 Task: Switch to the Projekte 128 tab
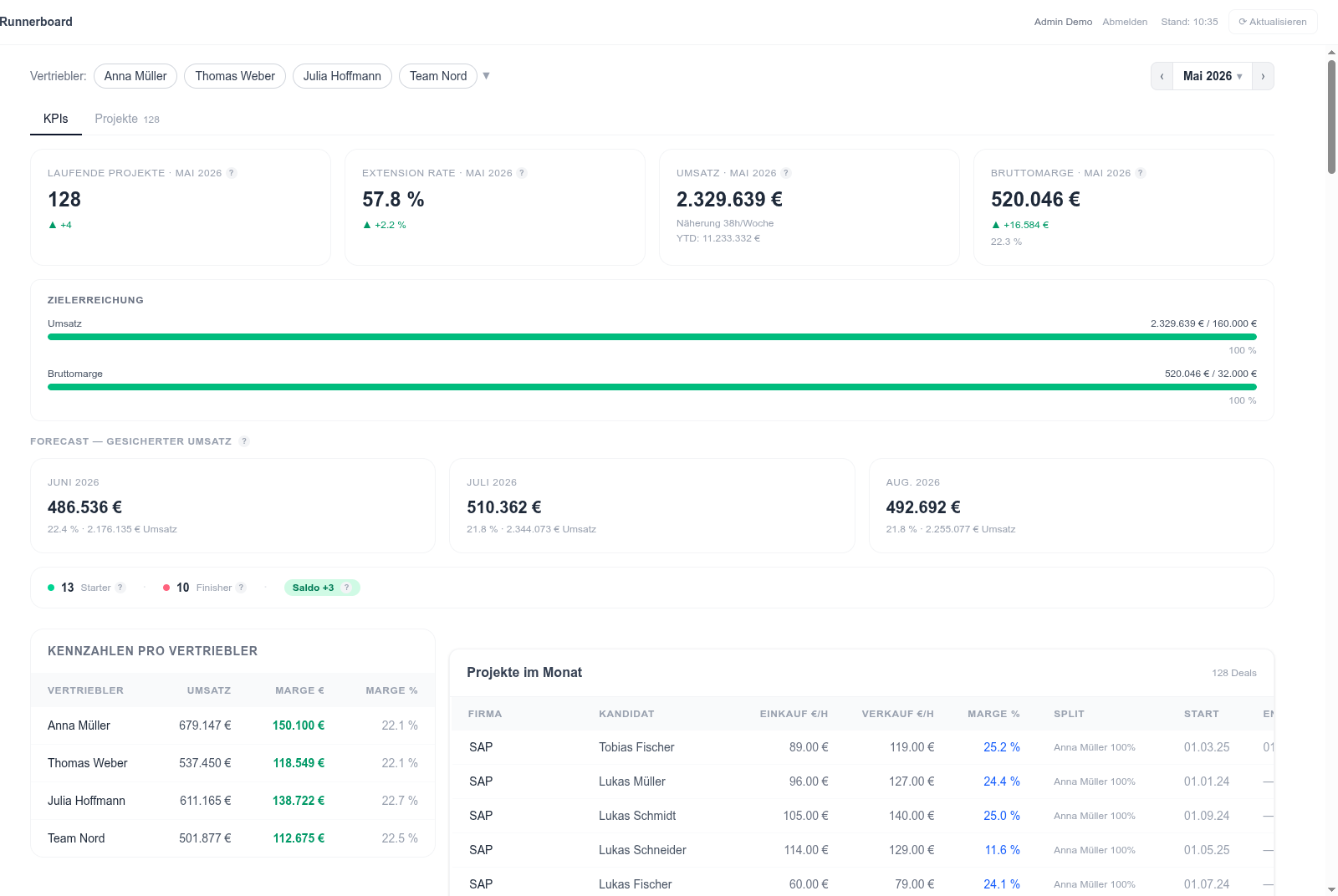(127, 119)
